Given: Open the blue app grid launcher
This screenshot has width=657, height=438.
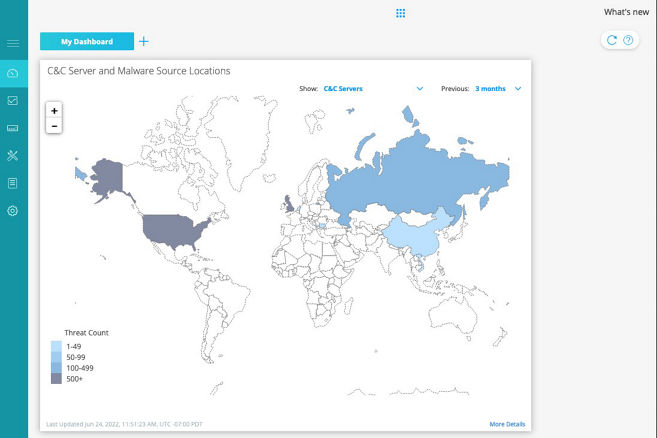Looking at the screenshot, I should tap(401, 13).
